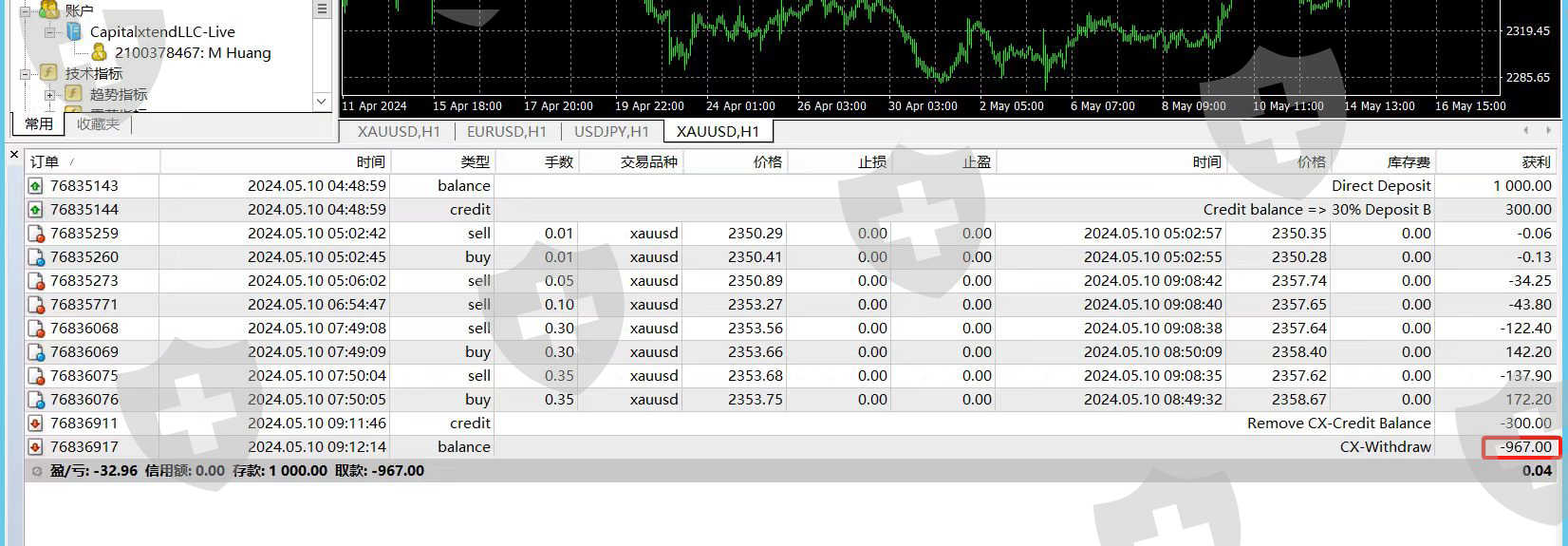Click the user icon for 2100378467: M Huang
This screenshot has width=1568, height=546.
click(x=99, y=52)
